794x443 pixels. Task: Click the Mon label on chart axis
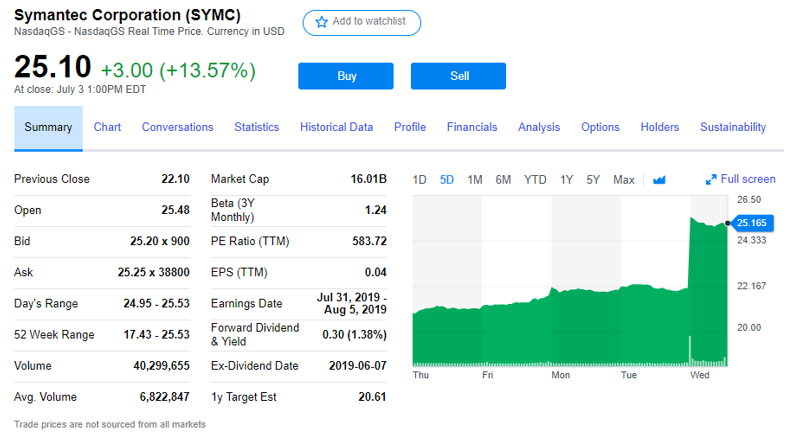click(x=561, y=375)
